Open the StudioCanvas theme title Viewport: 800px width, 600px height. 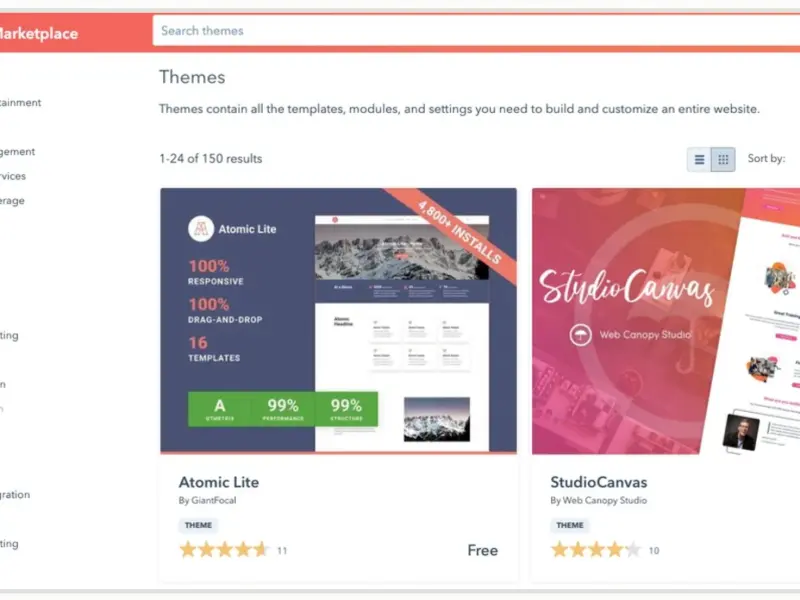598,482
